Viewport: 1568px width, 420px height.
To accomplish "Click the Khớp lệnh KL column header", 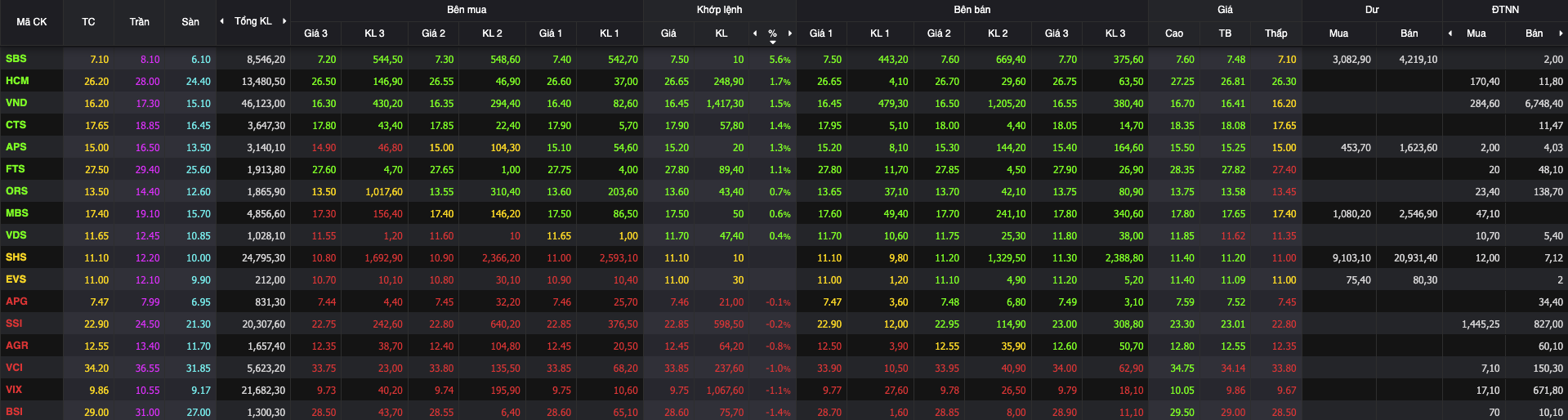I will coord(721,34).
